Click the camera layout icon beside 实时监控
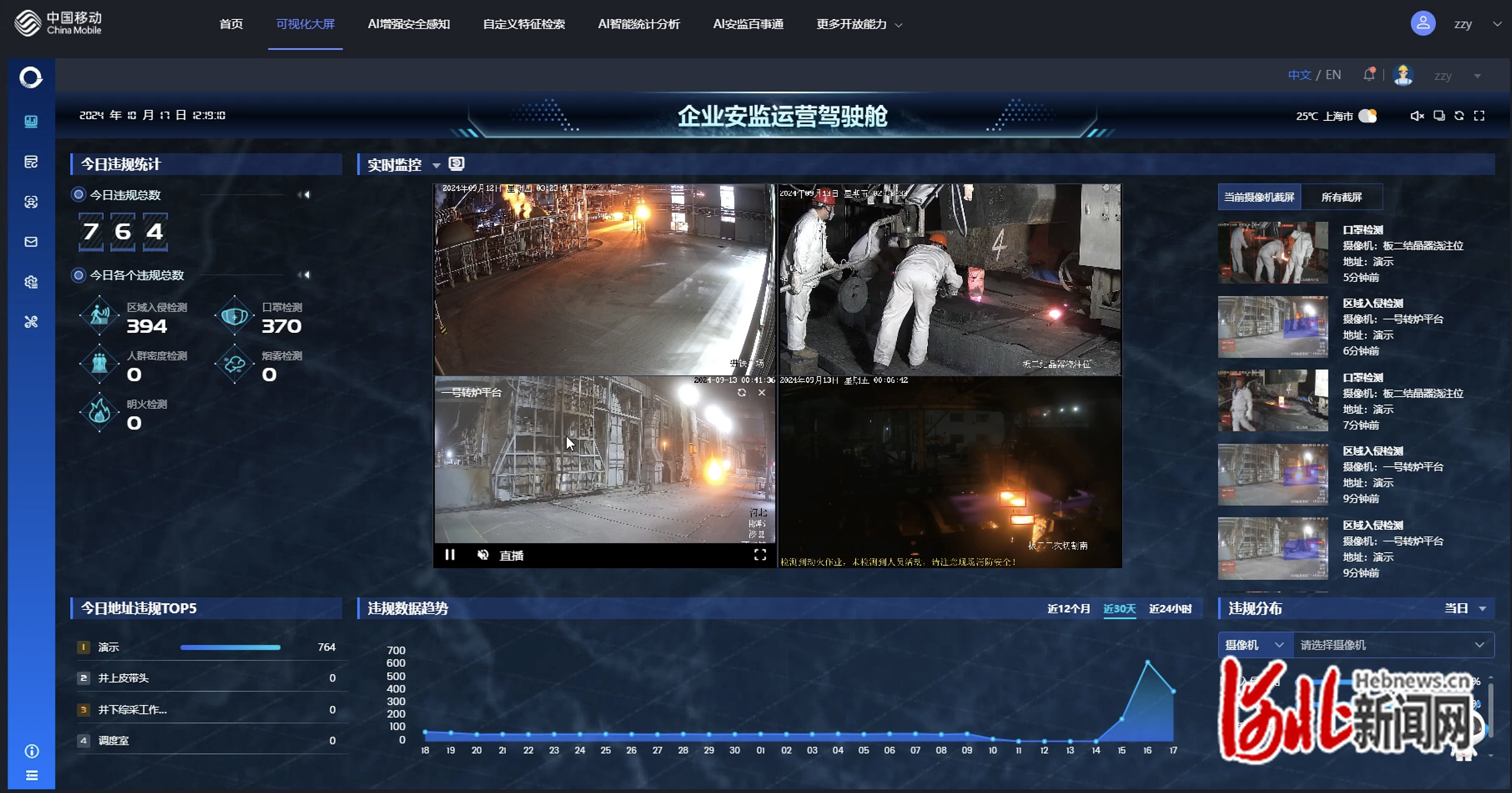Viewport: 1512px width, 793px height. 456,164
